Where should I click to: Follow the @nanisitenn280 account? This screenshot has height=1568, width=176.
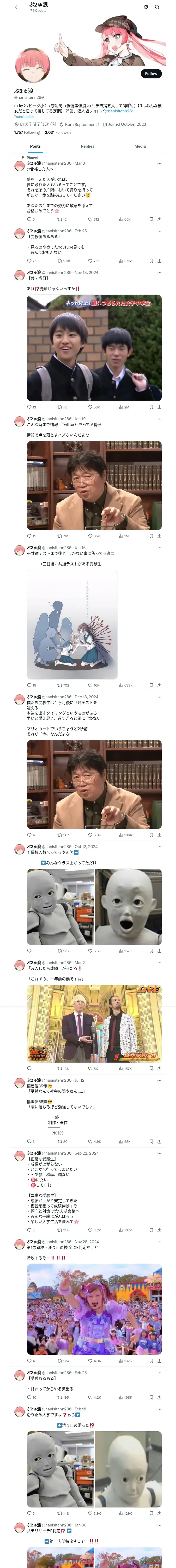[150, 74]
